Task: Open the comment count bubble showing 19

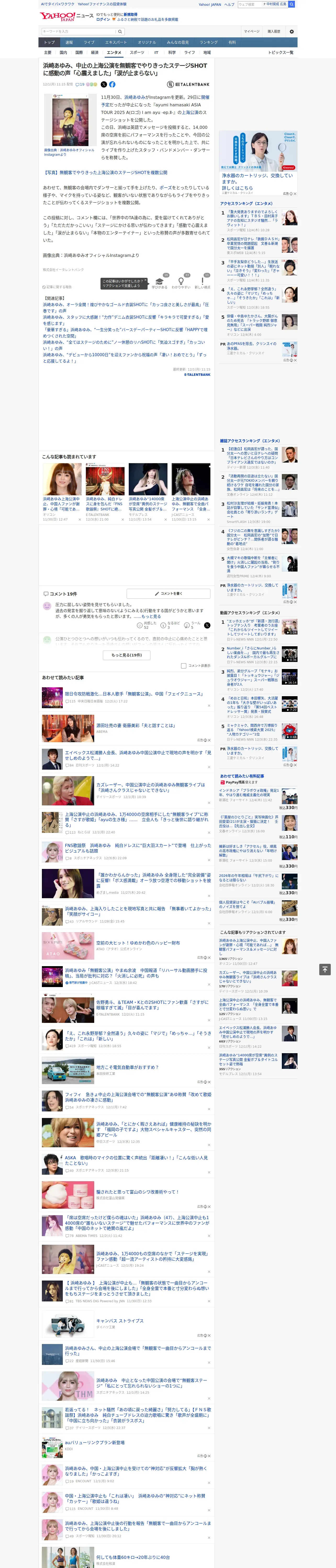Action: point(80,85)
